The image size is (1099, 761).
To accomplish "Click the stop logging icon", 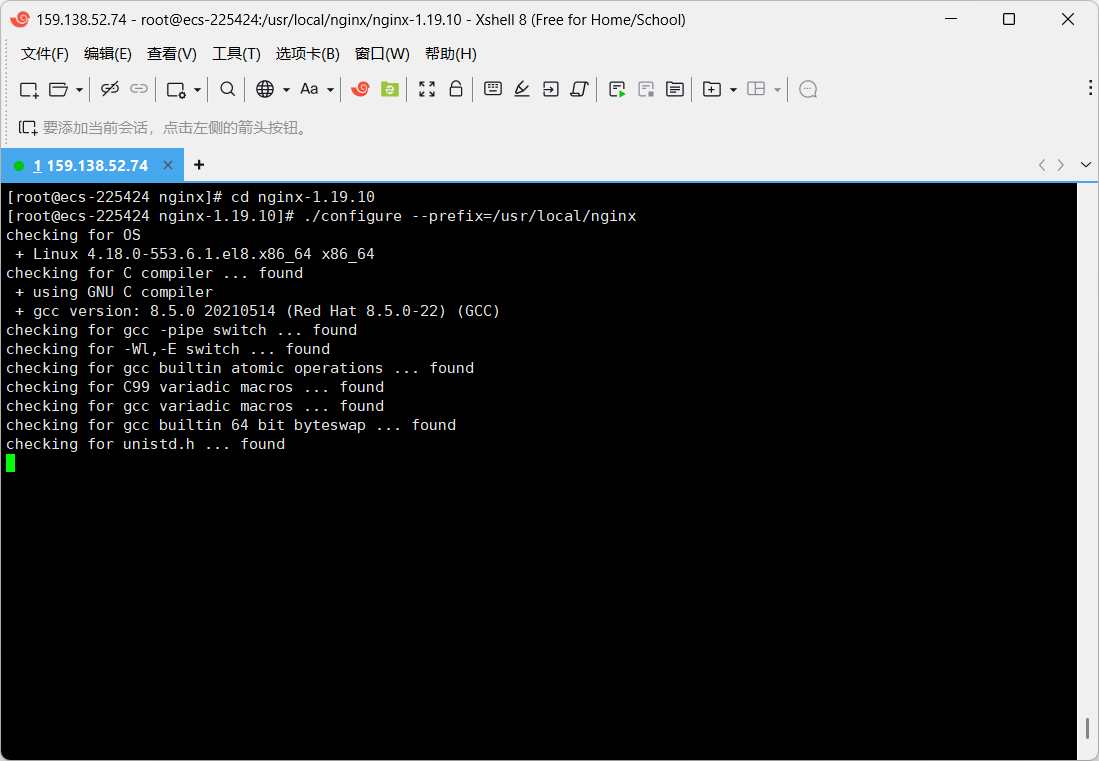I will pyautogui.click(x=646, y=89).
